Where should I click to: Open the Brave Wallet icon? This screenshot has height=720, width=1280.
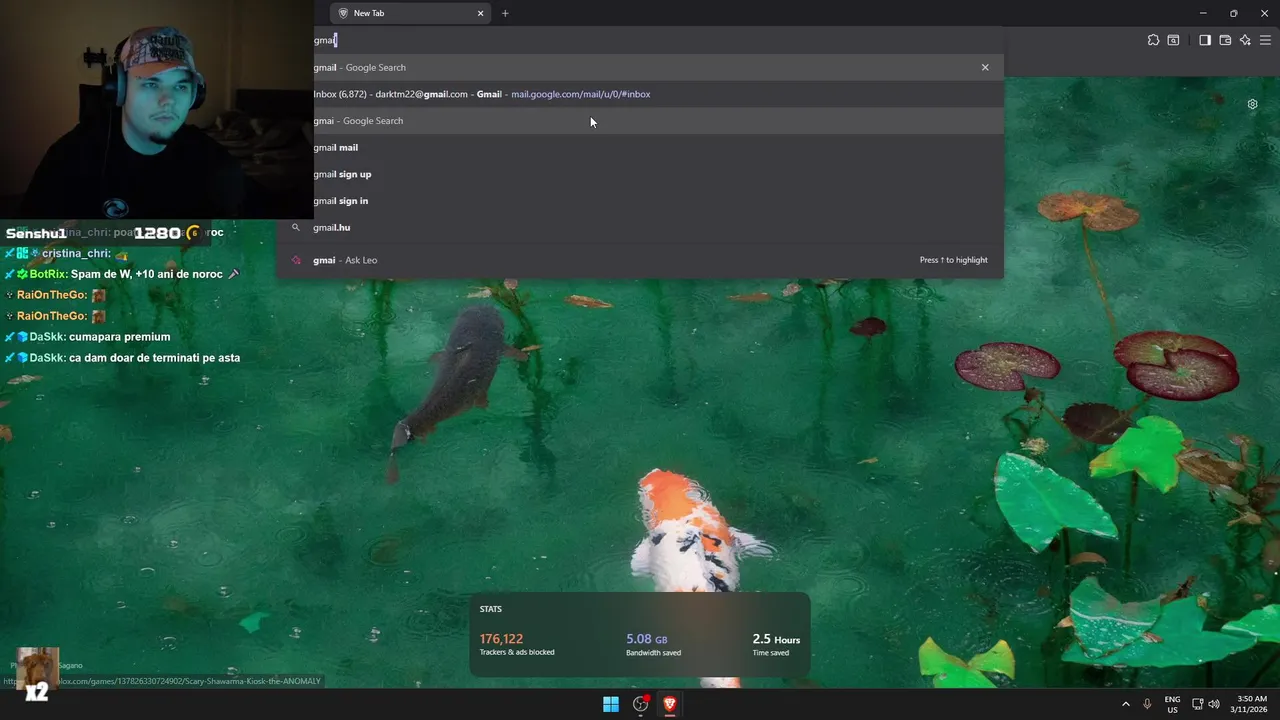tap(1225, 40)
